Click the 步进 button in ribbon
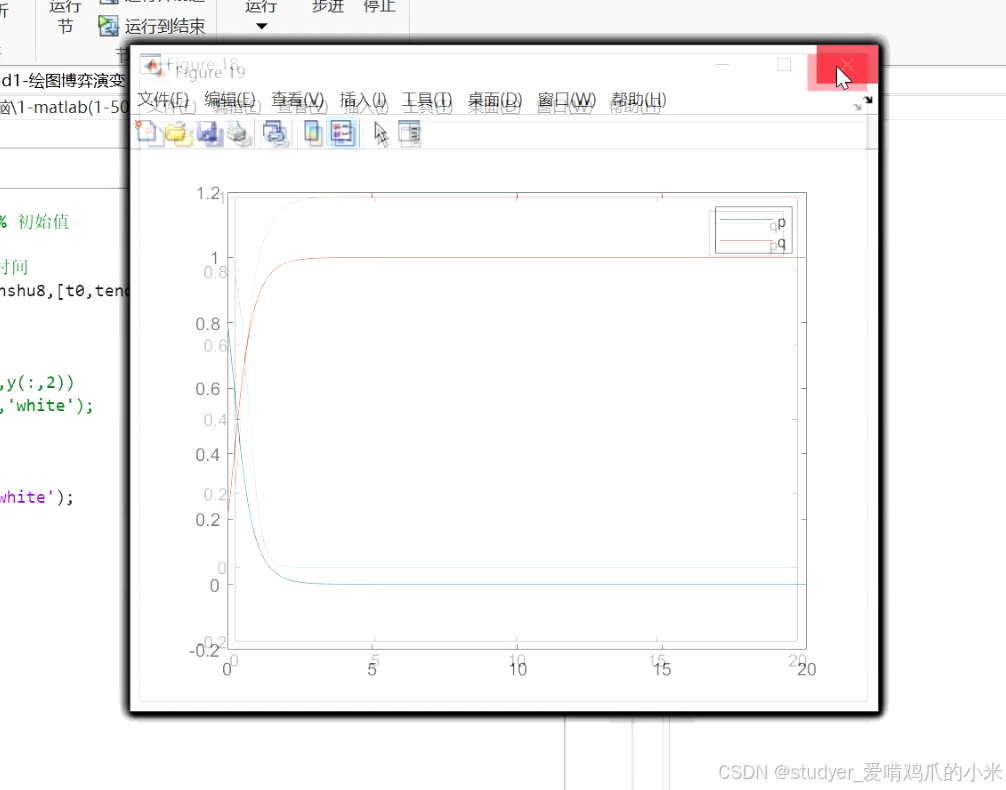Screen dimensions: 1006x790 point(328,7)
